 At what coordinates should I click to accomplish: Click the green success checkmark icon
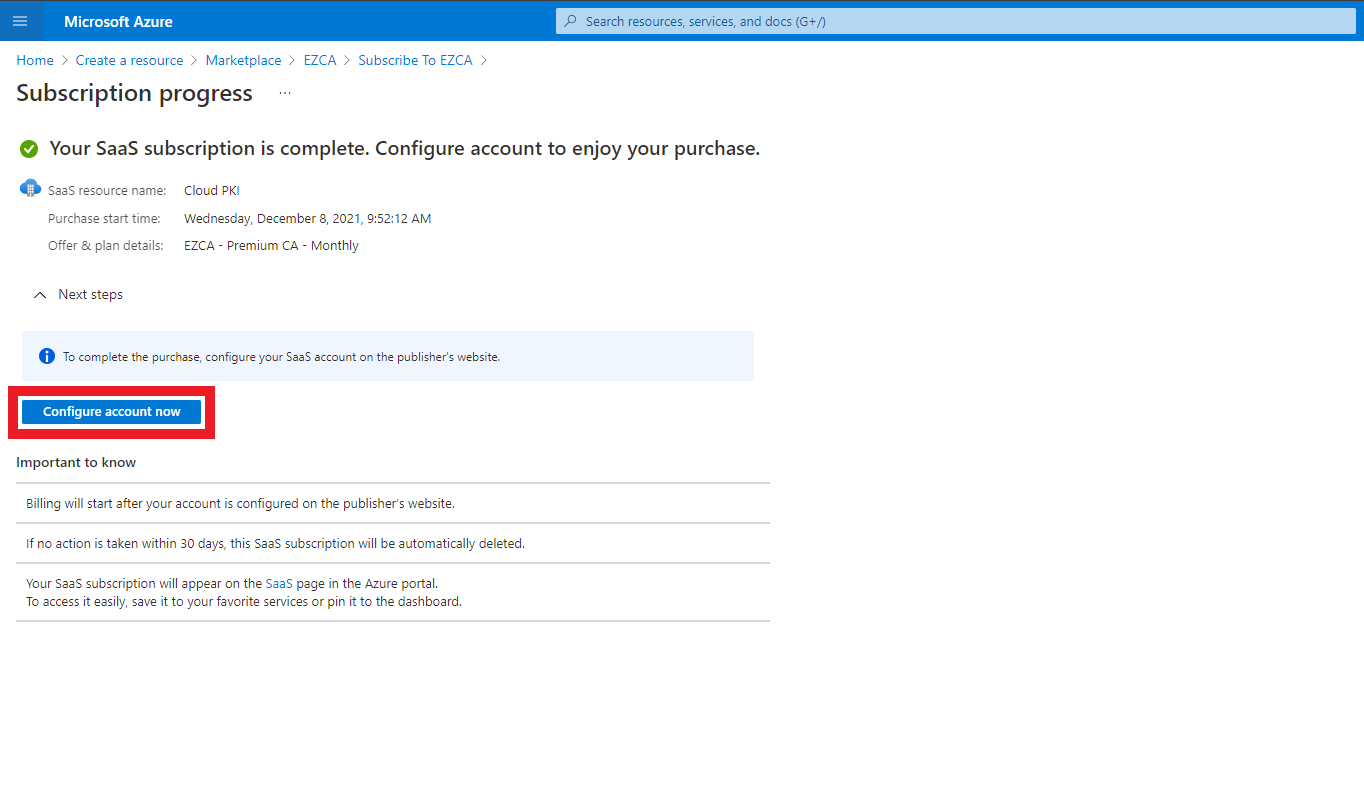tap(29, 149)
